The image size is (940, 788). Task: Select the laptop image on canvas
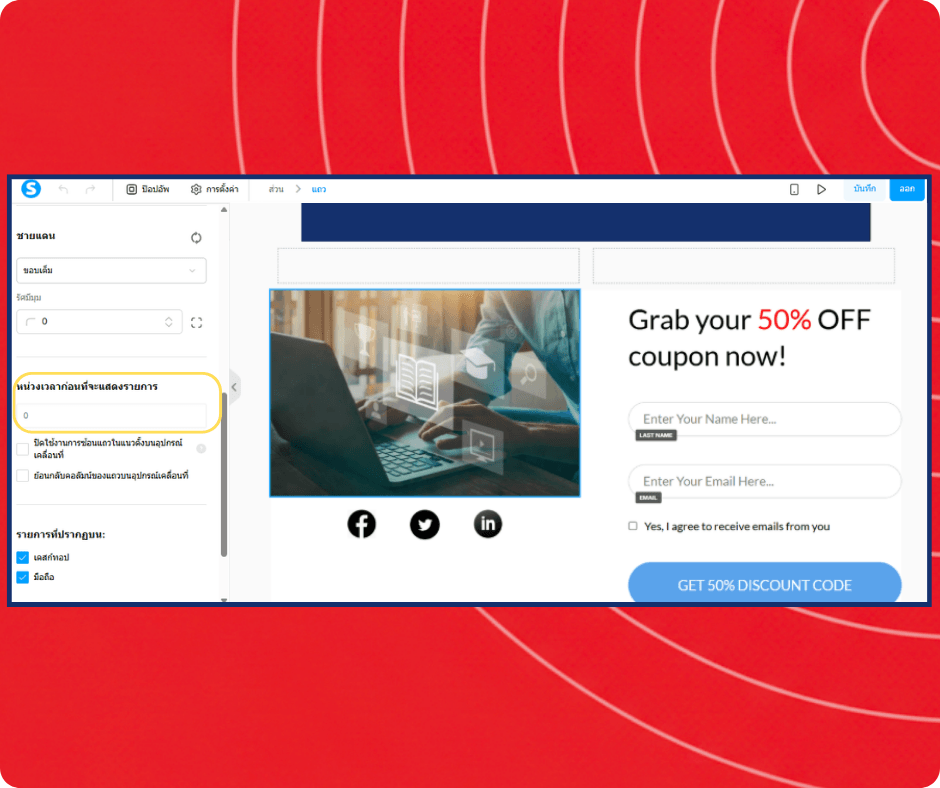[x=425, y=393]
